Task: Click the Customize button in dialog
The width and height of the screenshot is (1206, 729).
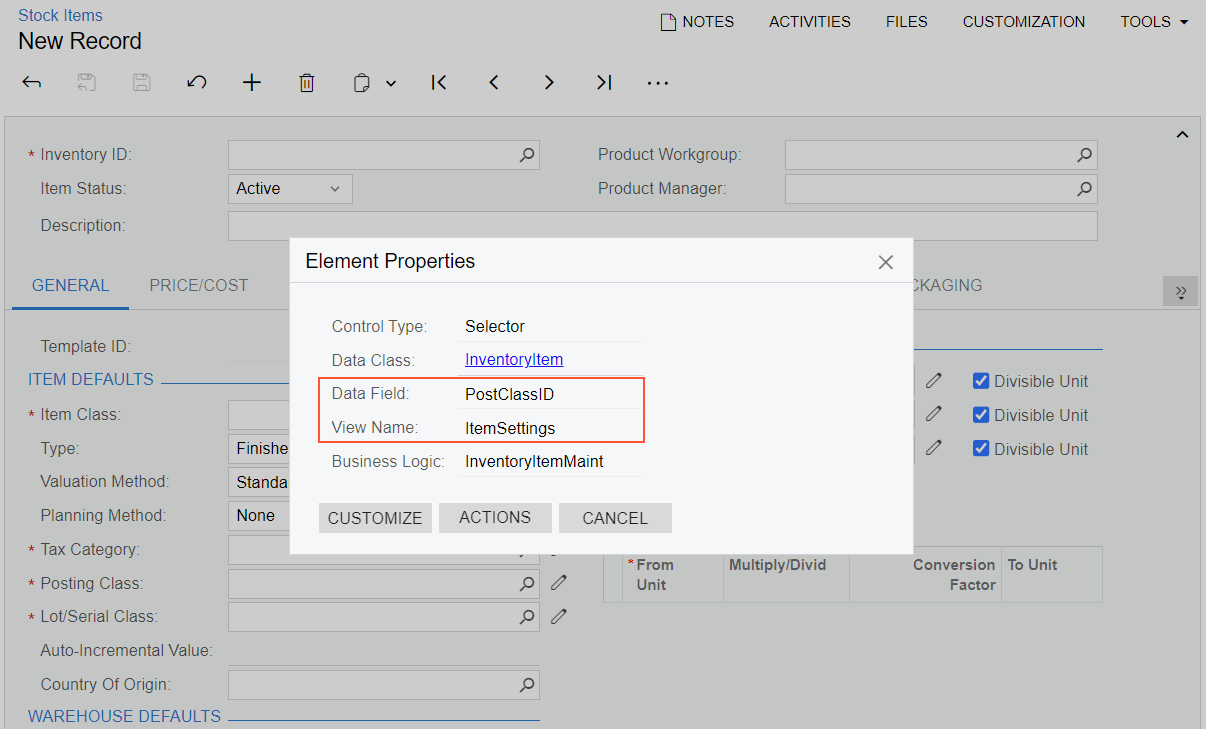Action: point(375,518)
